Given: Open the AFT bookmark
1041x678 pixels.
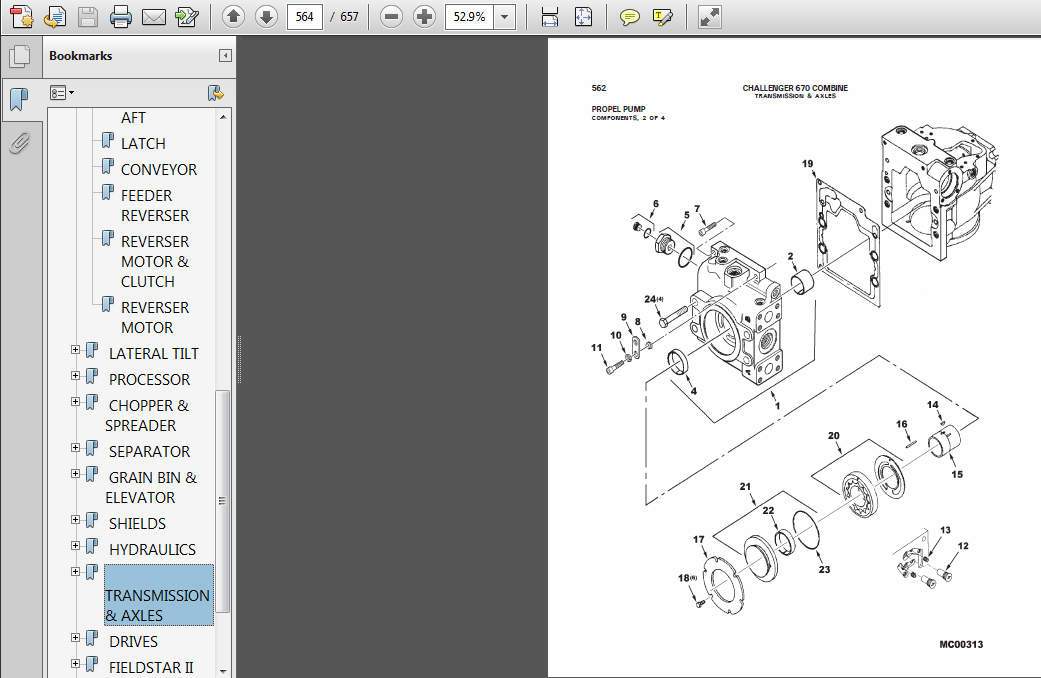Looking at the screenshot, I should (x=133, y=118).
